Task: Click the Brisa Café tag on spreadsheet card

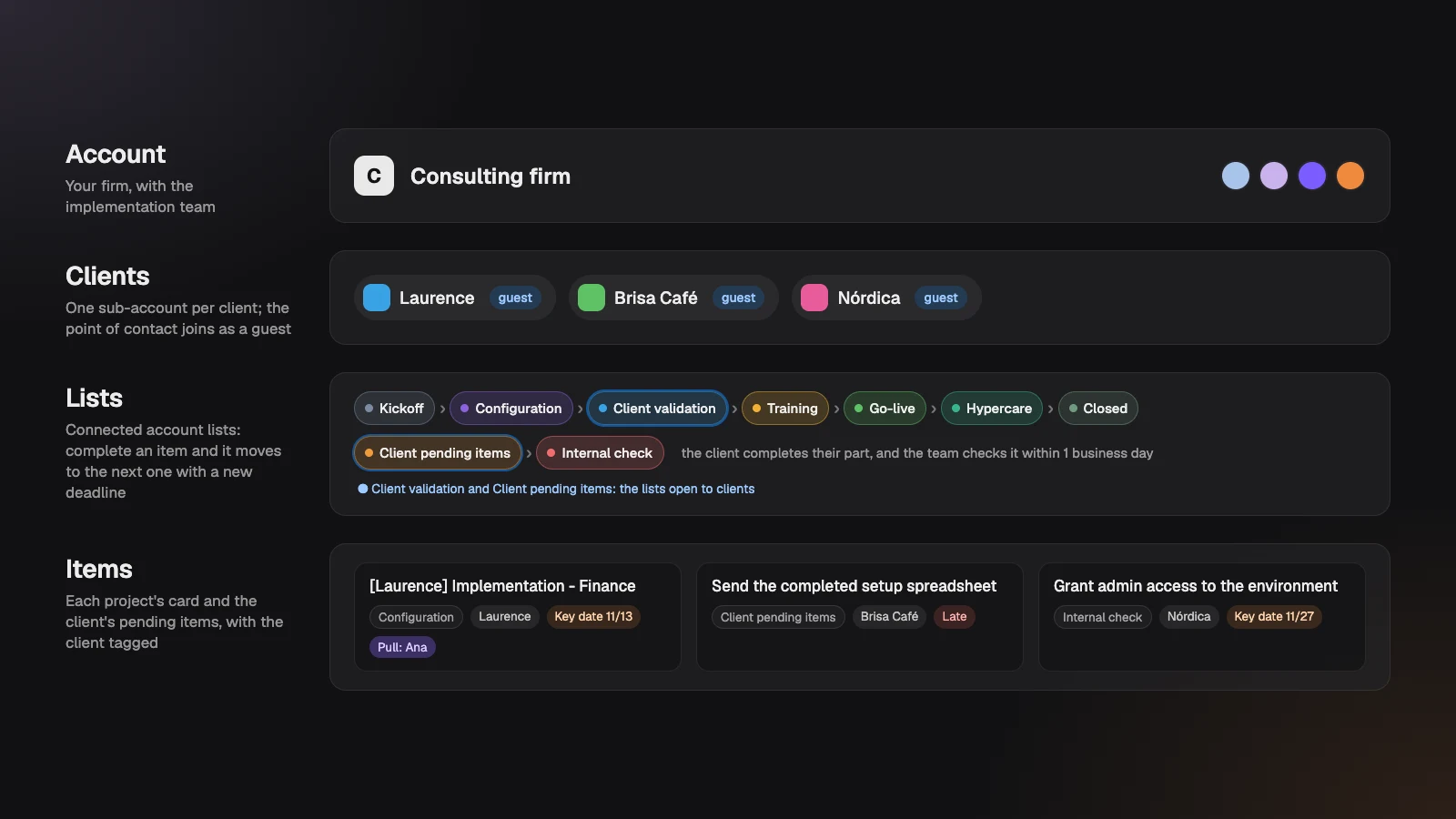Action: click(x=889, y=617)
